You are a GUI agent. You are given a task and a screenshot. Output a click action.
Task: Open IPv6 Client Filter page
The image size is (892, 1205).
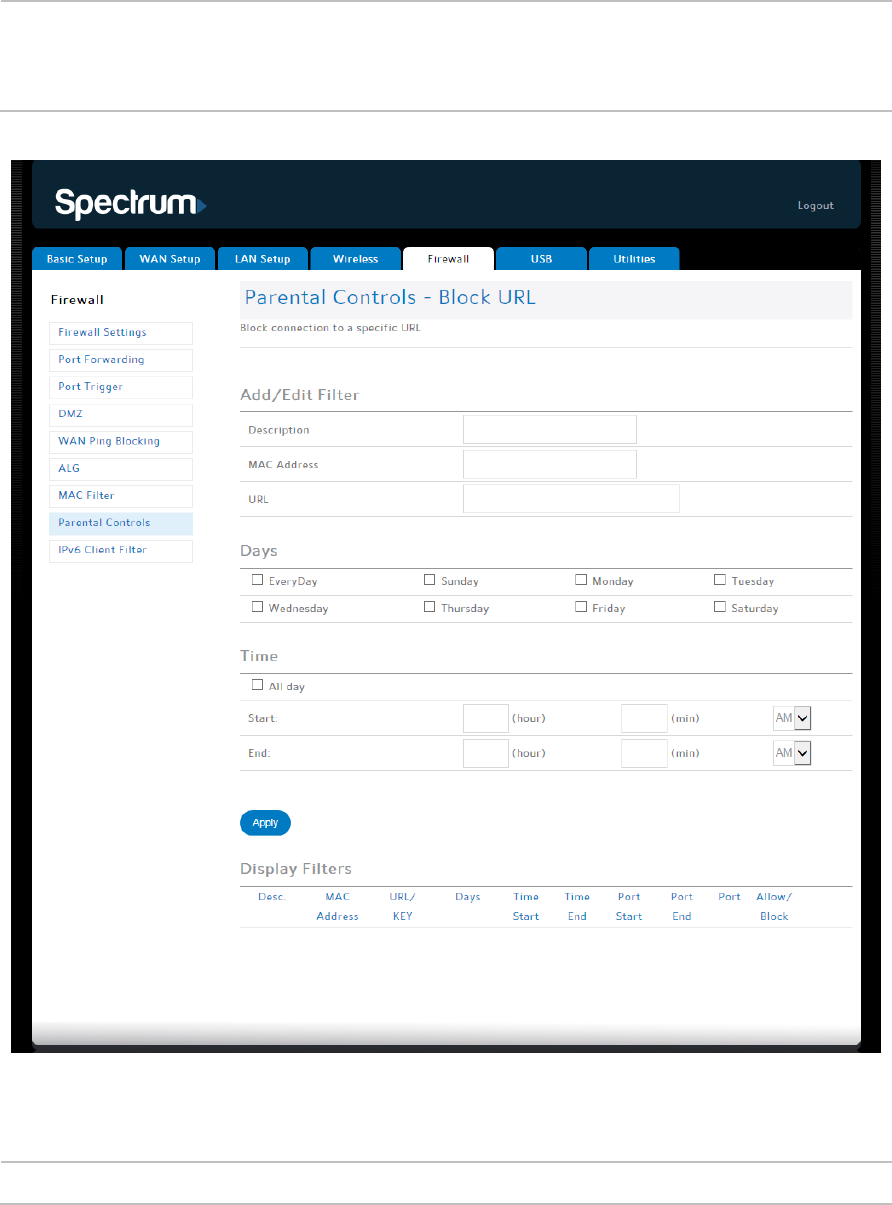click(121, 550)
